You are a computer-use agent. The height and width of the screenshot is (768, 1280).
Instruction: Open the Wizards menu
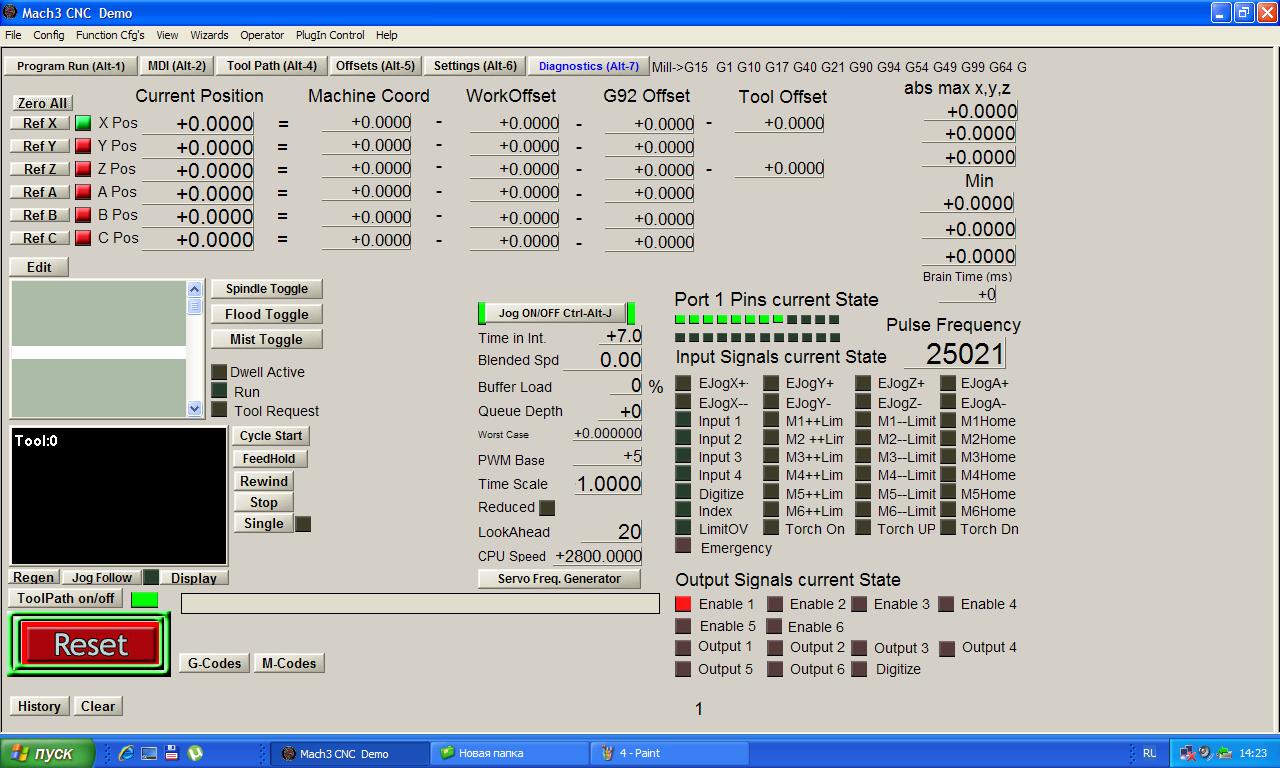(209, 35)
